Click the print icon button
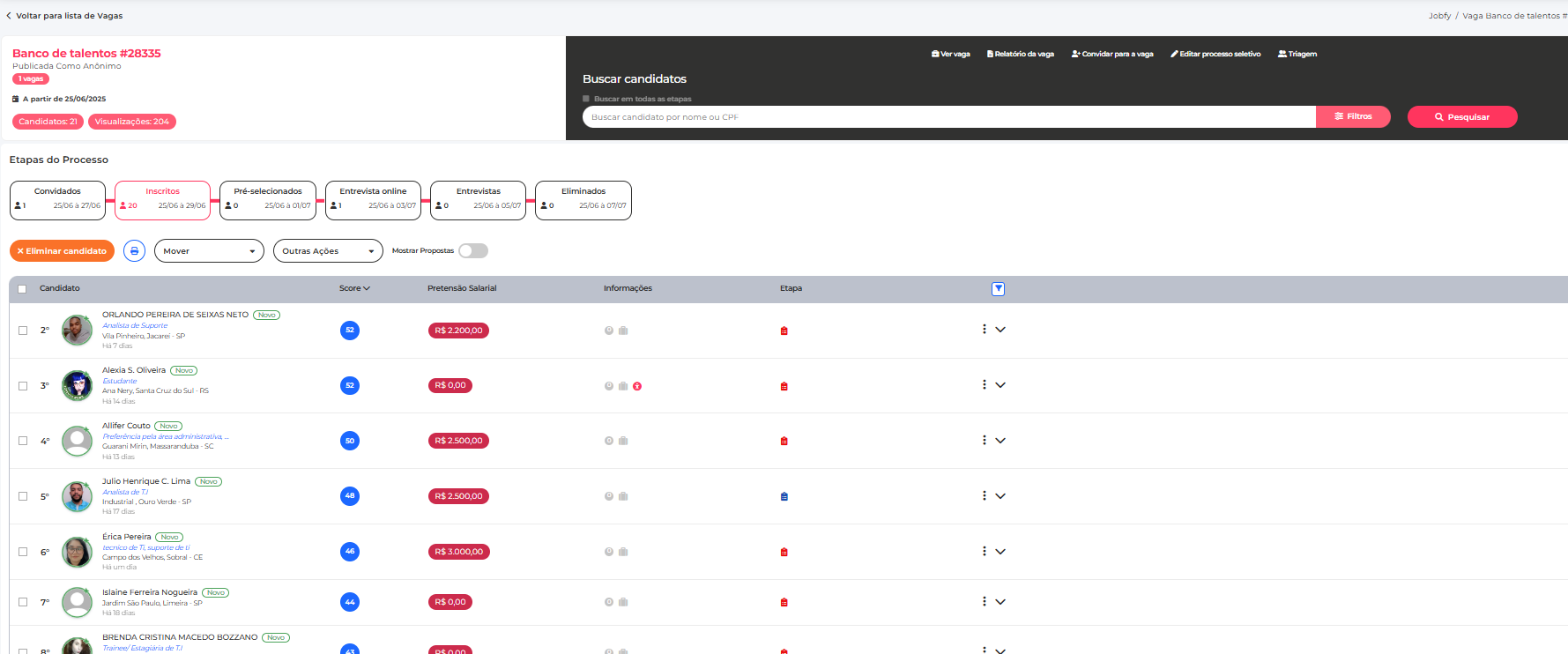Image resolution: width=1568 pixels, height=654 pixels. click(x=134, y=251)
